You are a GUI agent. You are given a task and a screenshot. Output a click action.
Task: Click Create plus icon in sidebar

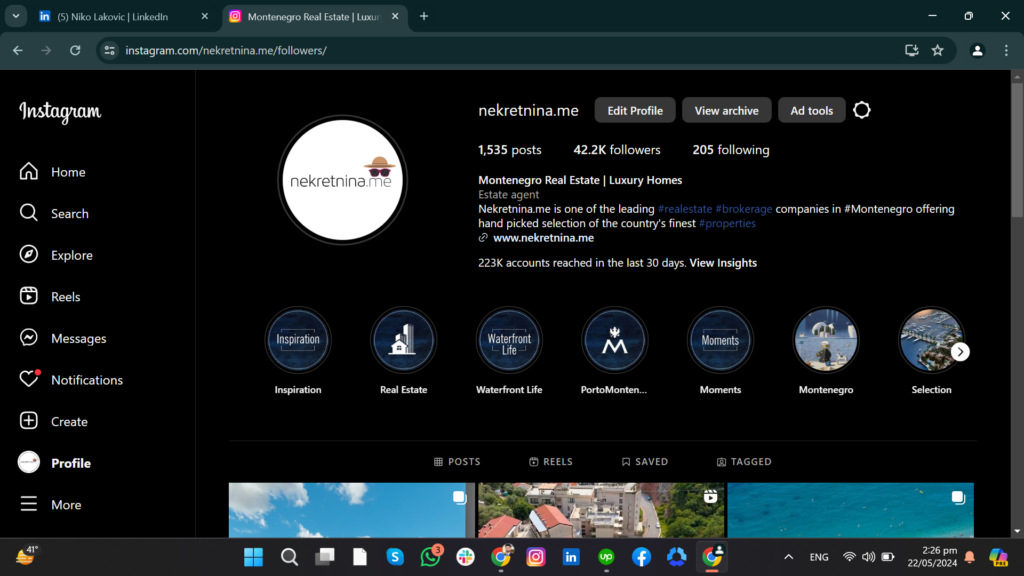click(29, 421)
